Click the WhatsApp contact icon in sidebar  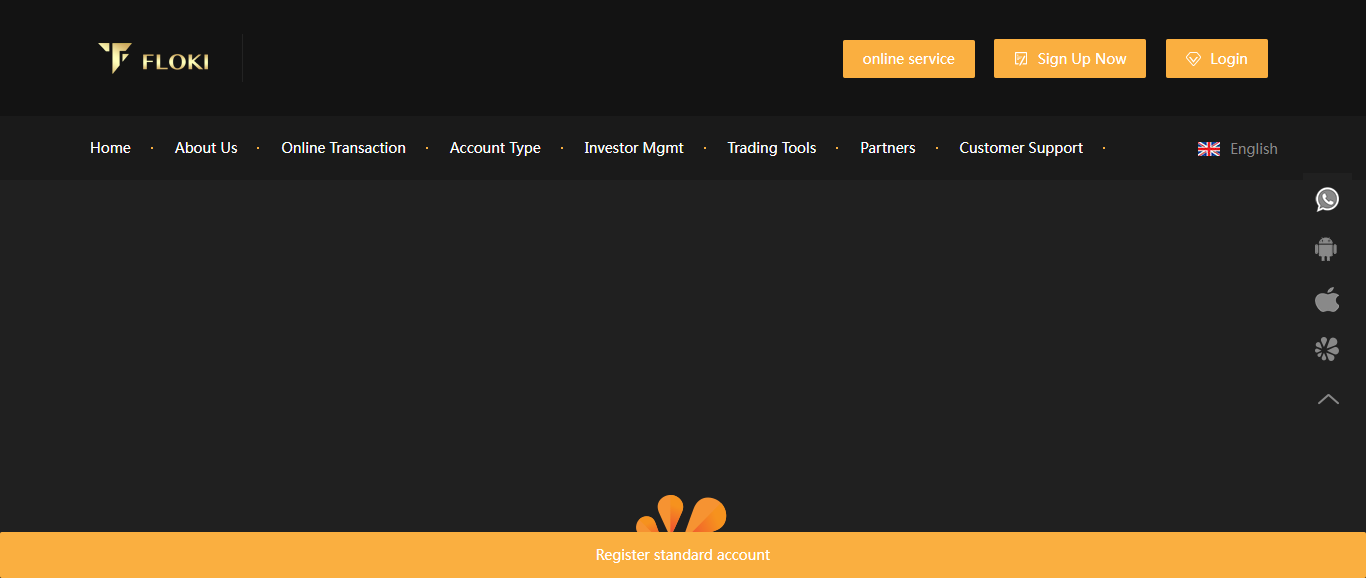[x=1327, y=199]
